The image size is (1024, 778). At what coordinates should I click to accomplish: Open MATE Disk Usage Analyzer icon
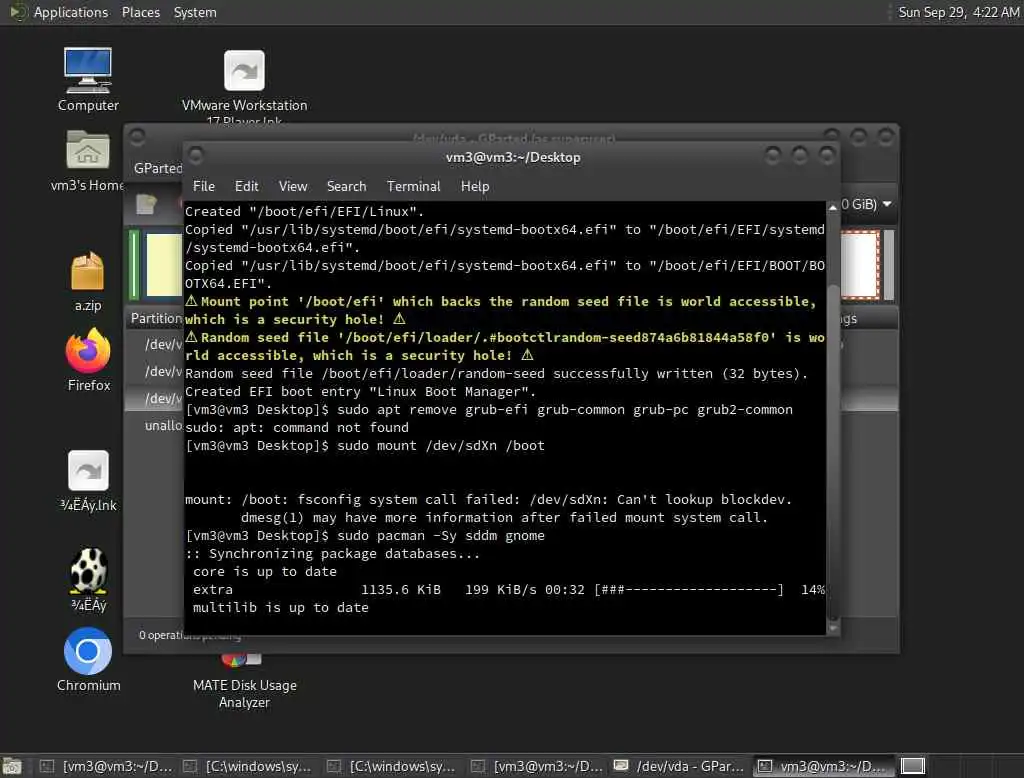click(244, 683)
